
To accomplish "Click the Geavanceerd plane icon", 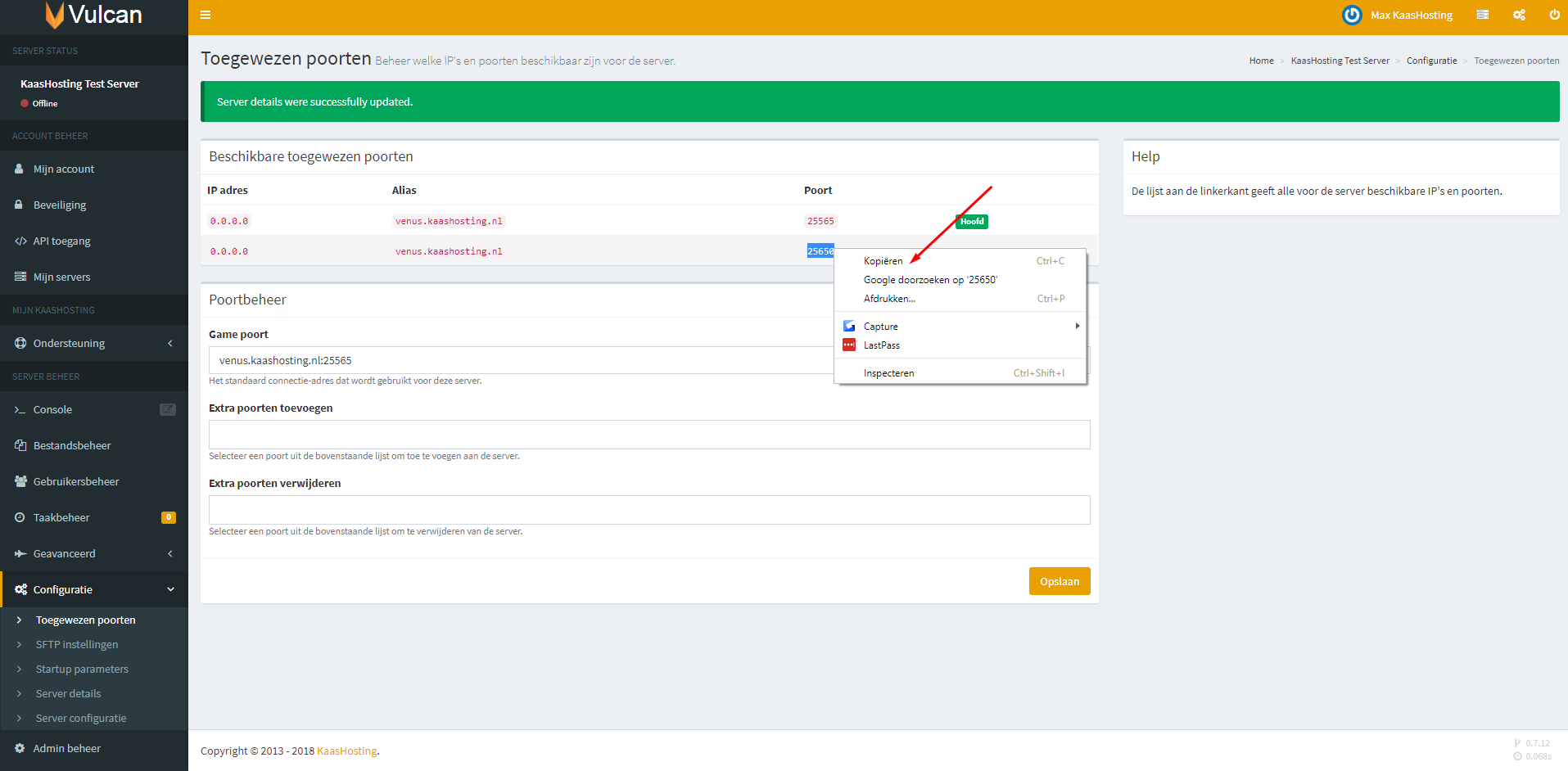I will tap(20, 553).
